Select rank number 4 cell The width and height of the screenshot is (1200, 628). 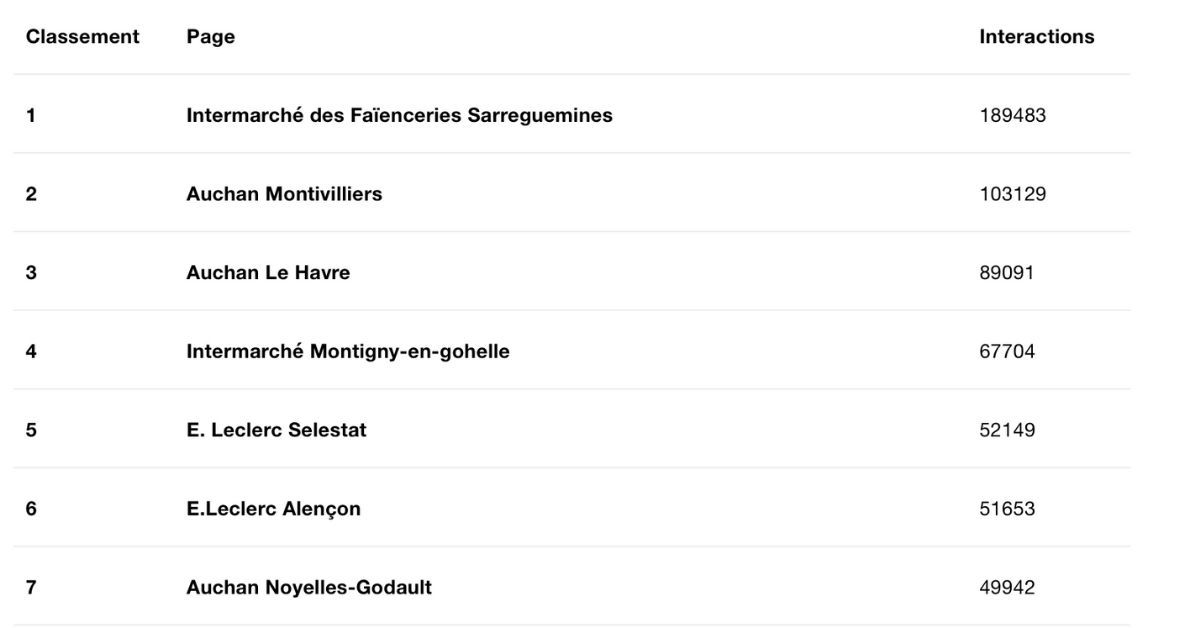click(31, 351)
